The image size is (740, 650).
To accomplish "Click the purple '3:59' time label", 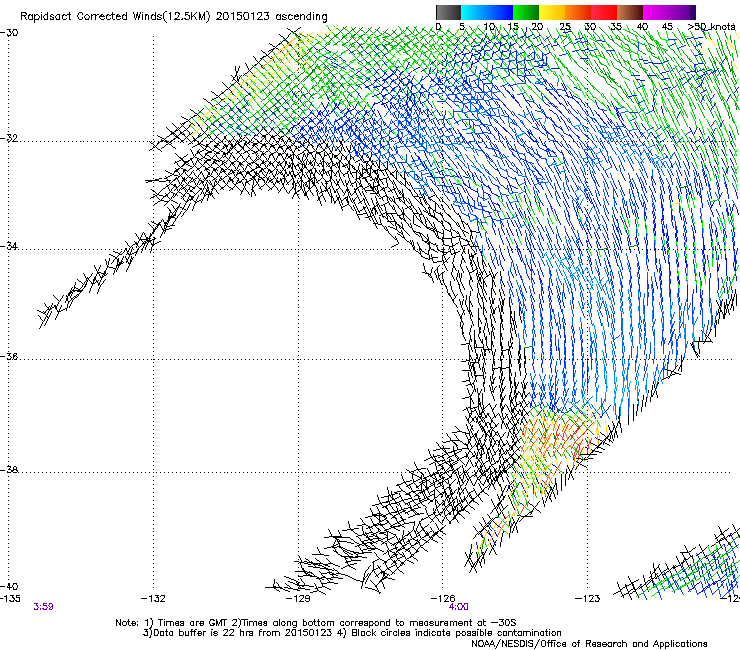I will 43,607.
